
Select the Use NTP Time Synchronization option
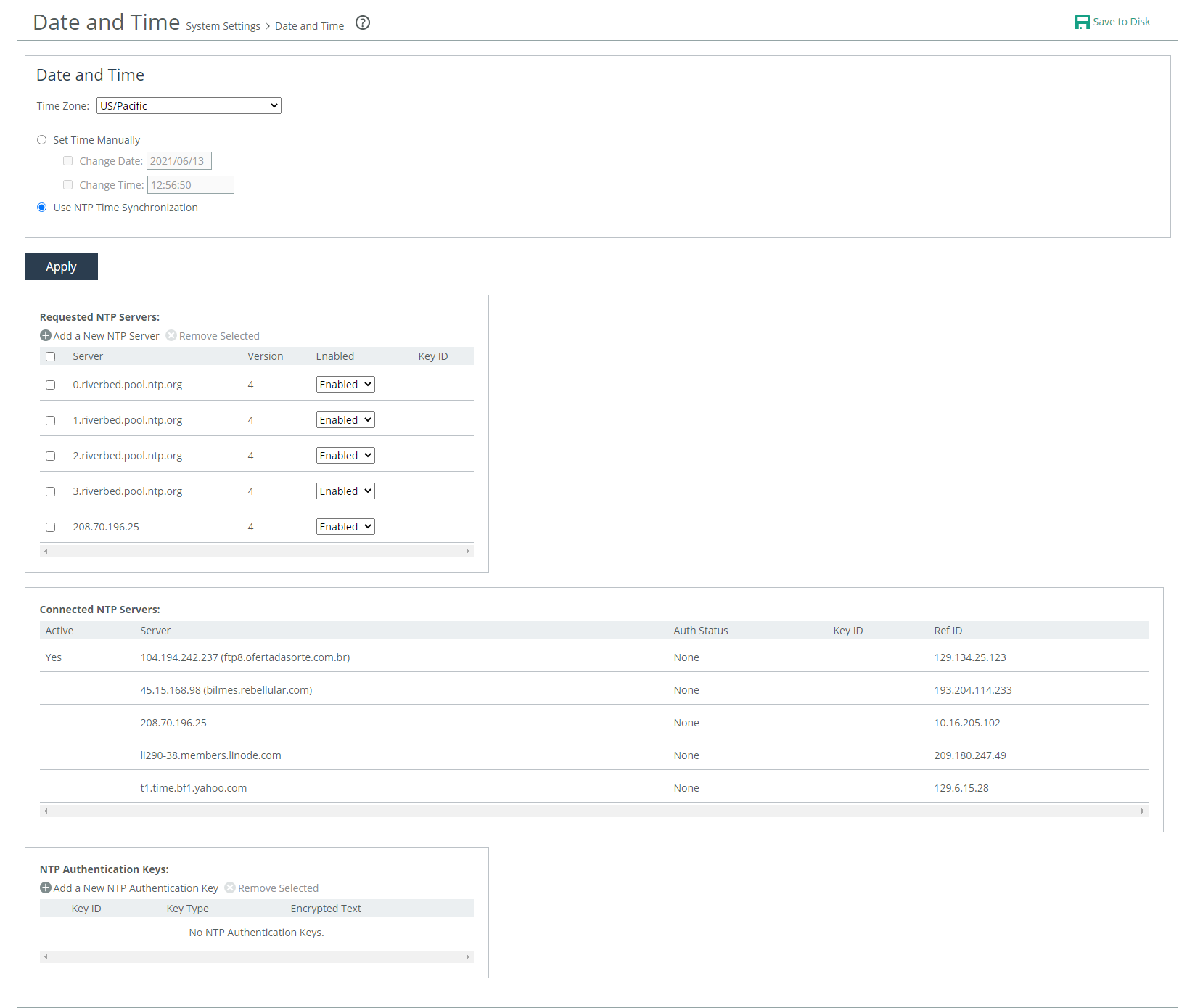click(x=42, y=208)
